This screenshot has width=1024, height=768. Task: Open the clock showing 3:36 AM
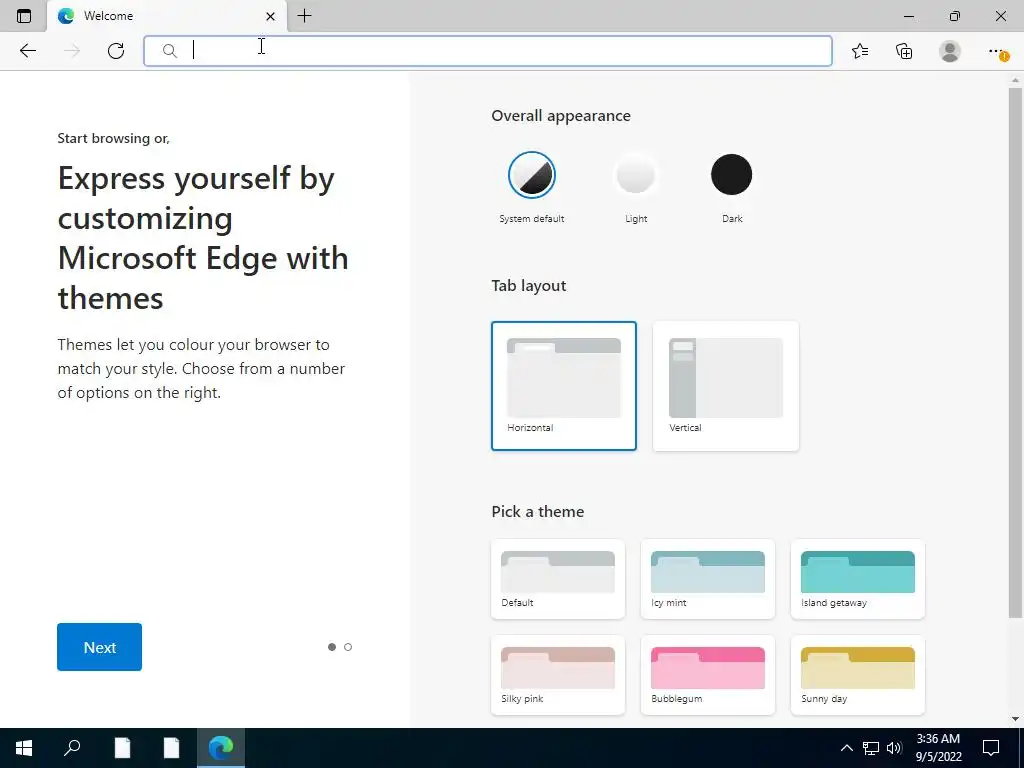click(x=938, y=748)
